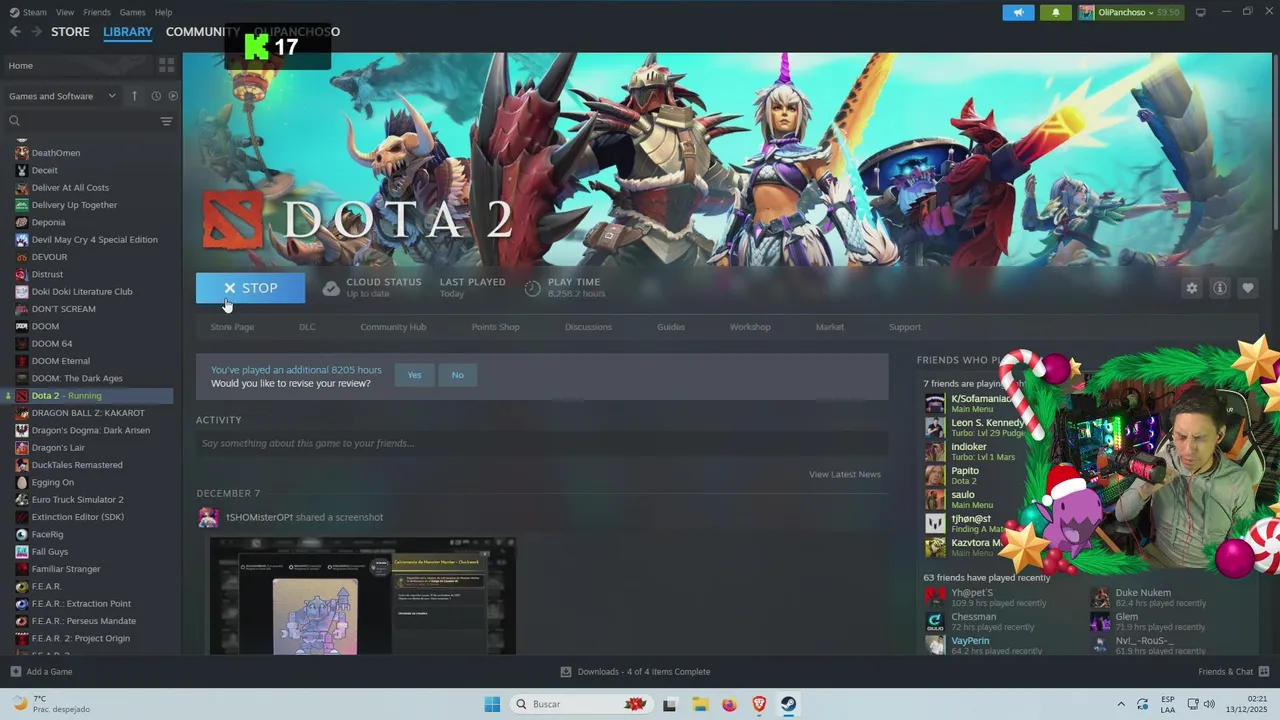Image resolution: width=1280 pixels, height=720 pixels.
Task: Select Doki Doki Literature Club entry
Action: point(82,292)
